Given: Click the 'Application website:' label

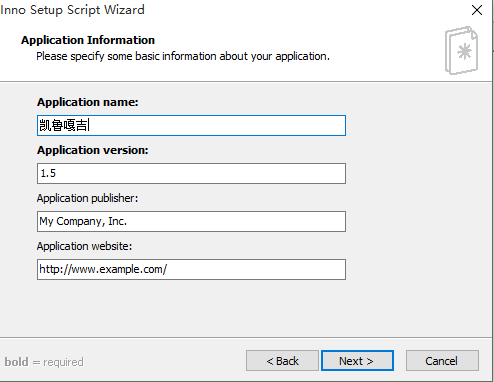Looking at the screenshot, I should [x=84, y=246].
